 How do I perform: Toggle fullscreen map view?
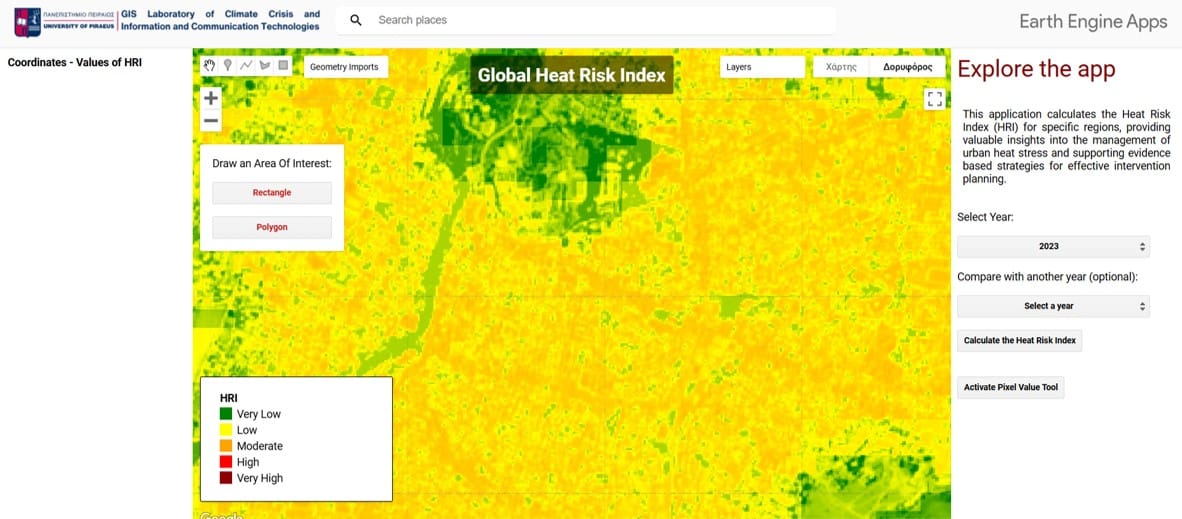(934, 98)
